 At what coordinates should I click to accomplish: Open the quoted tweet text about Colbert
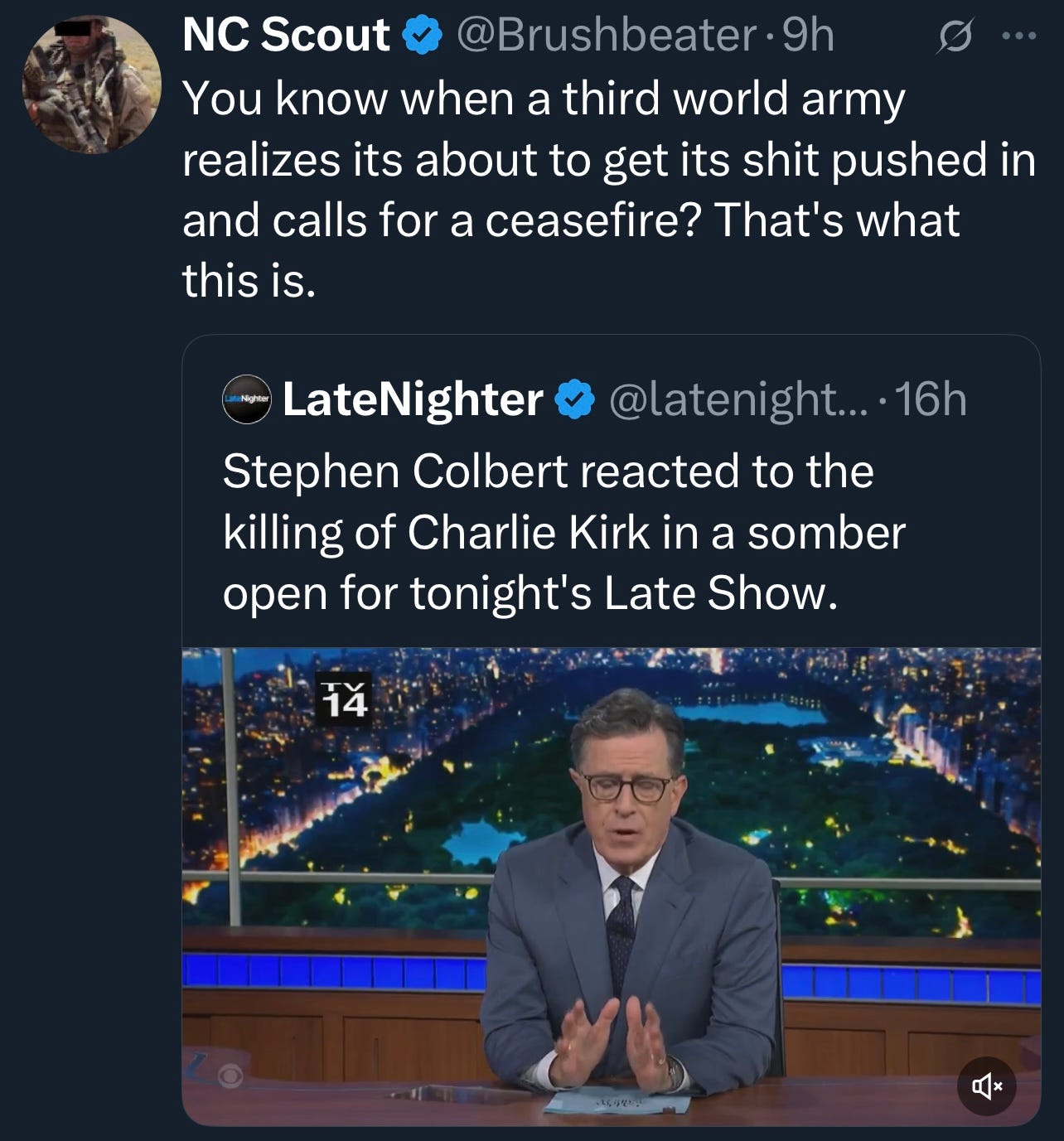(x=563, y=532)
